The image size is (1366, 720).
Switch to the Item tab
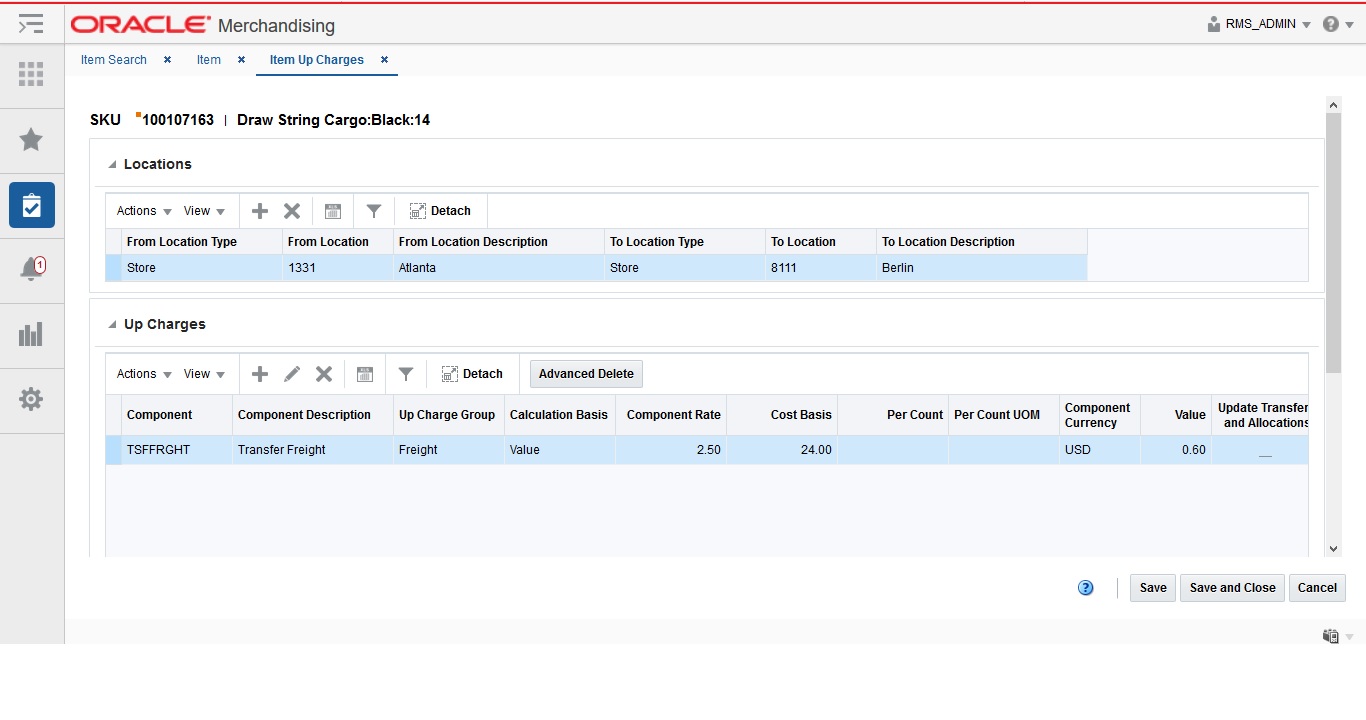(209, 60)
